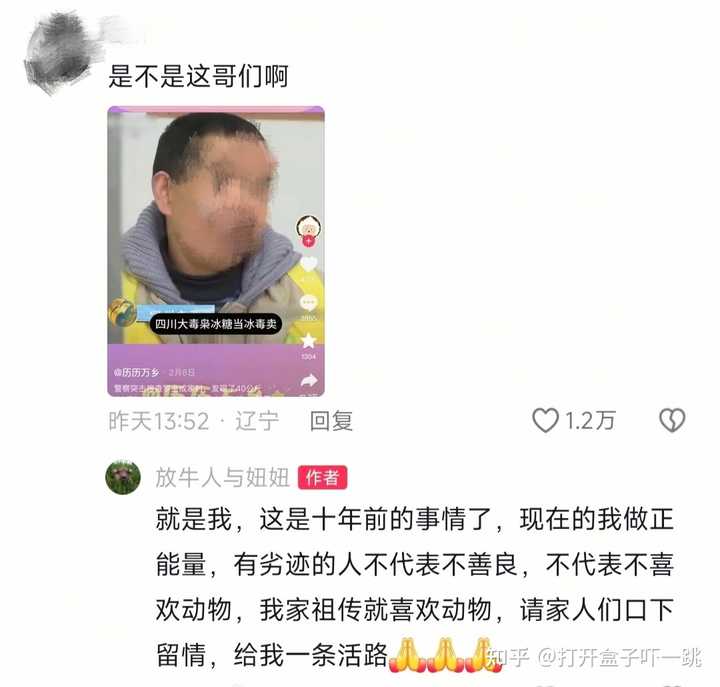Dislike the comment using broken heart icon
The image size is (720, 687).
(x=672, y=420)
